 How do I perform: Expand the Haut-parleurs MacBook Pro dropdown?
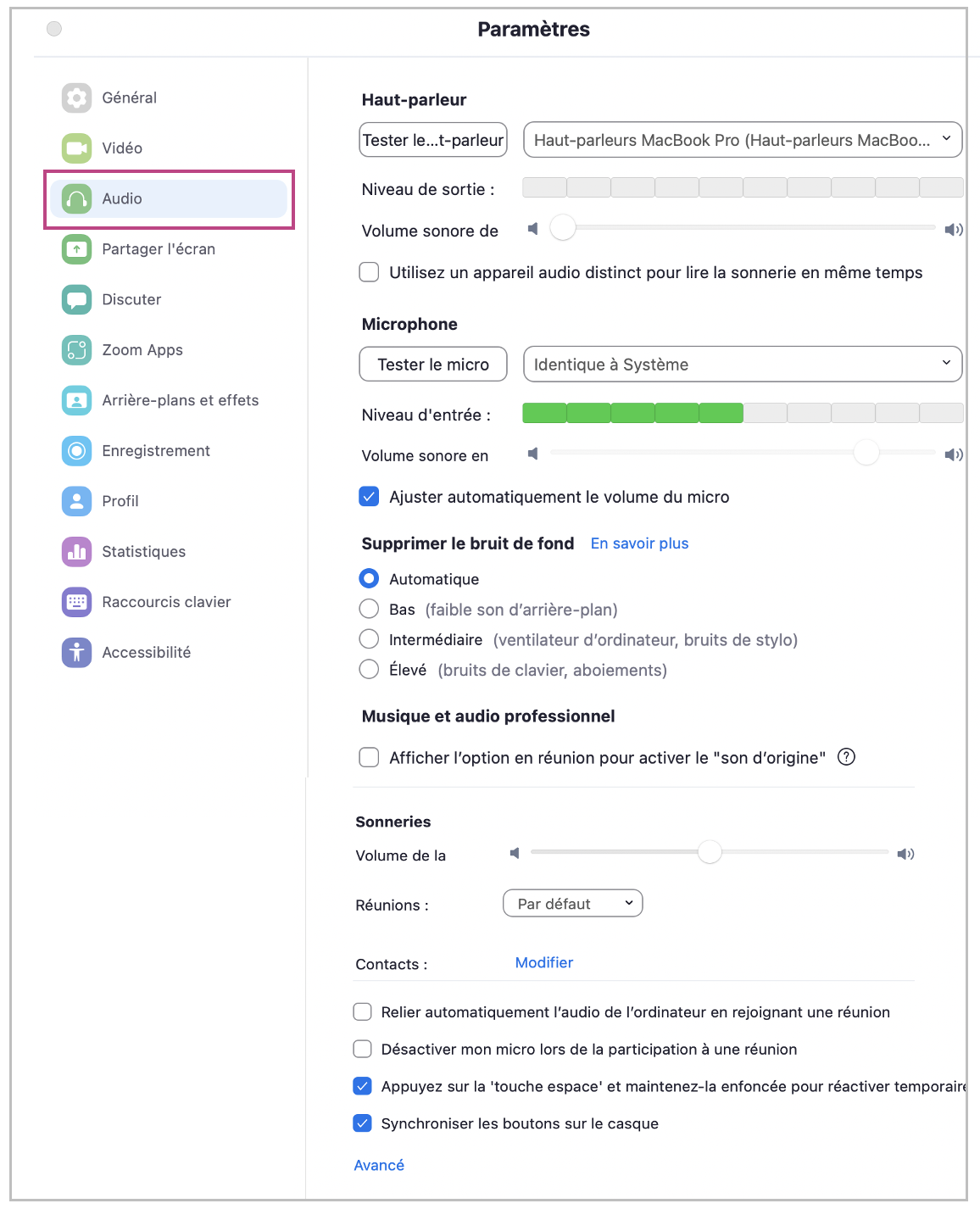[x=743, y=140]
